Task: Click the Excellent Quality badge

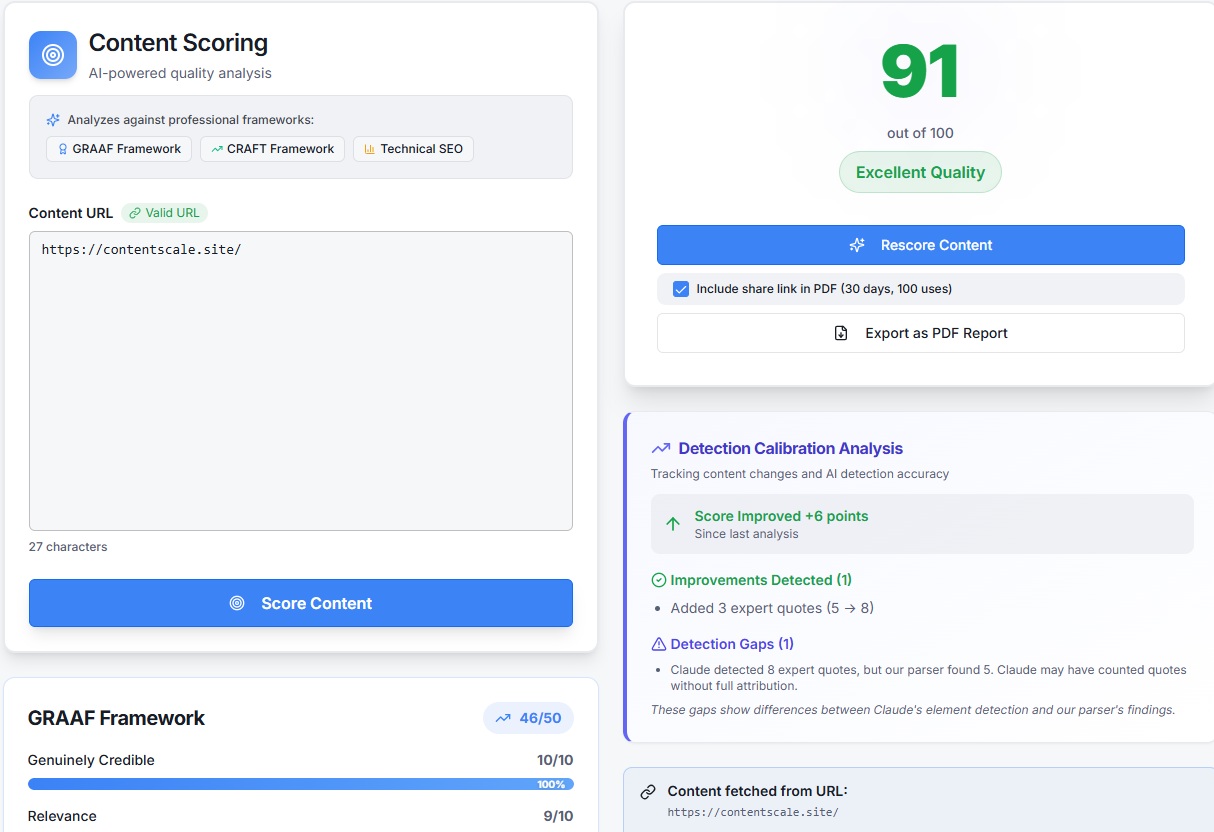Action: tap(920, 172)
